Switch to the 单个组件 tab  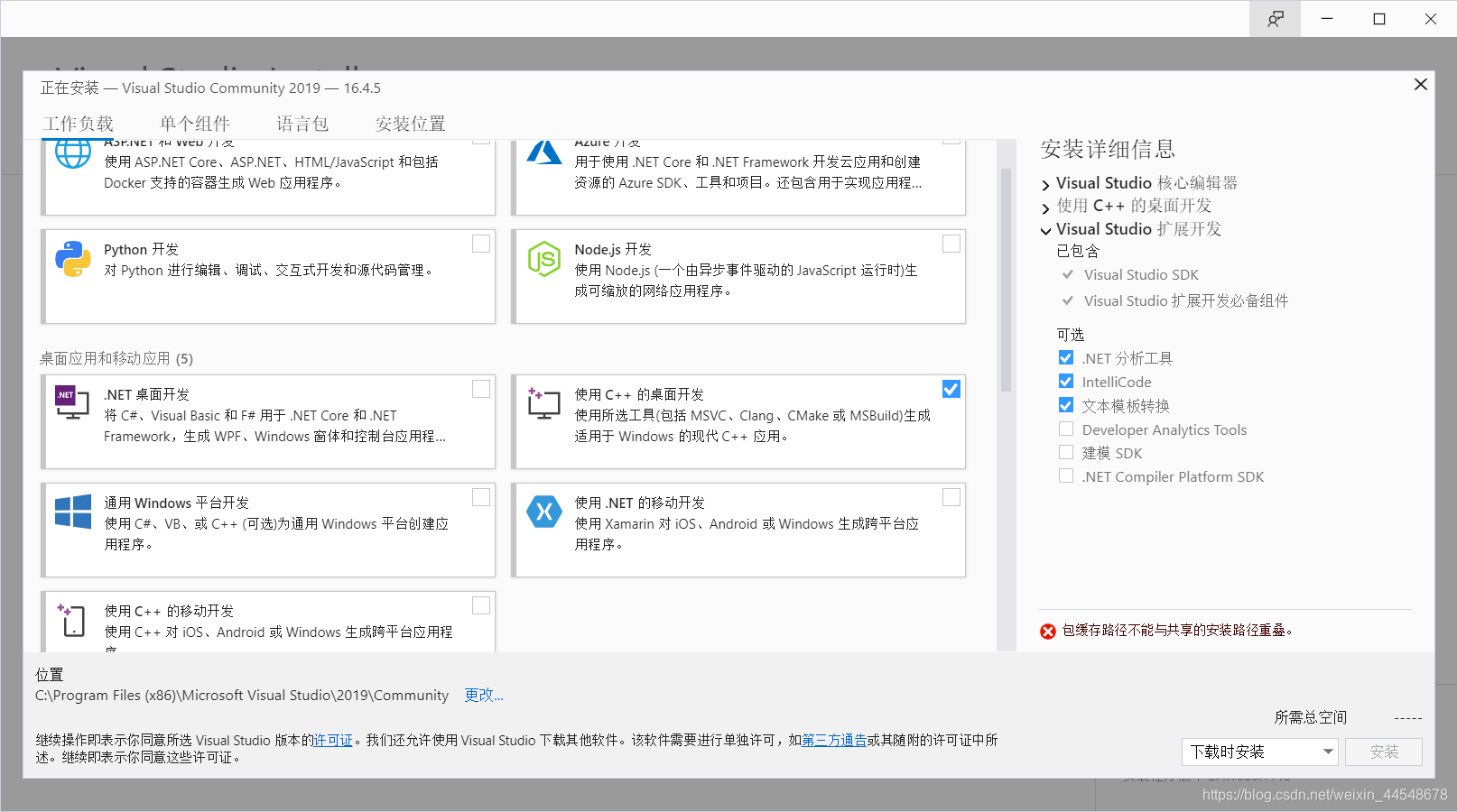[195, 124]
